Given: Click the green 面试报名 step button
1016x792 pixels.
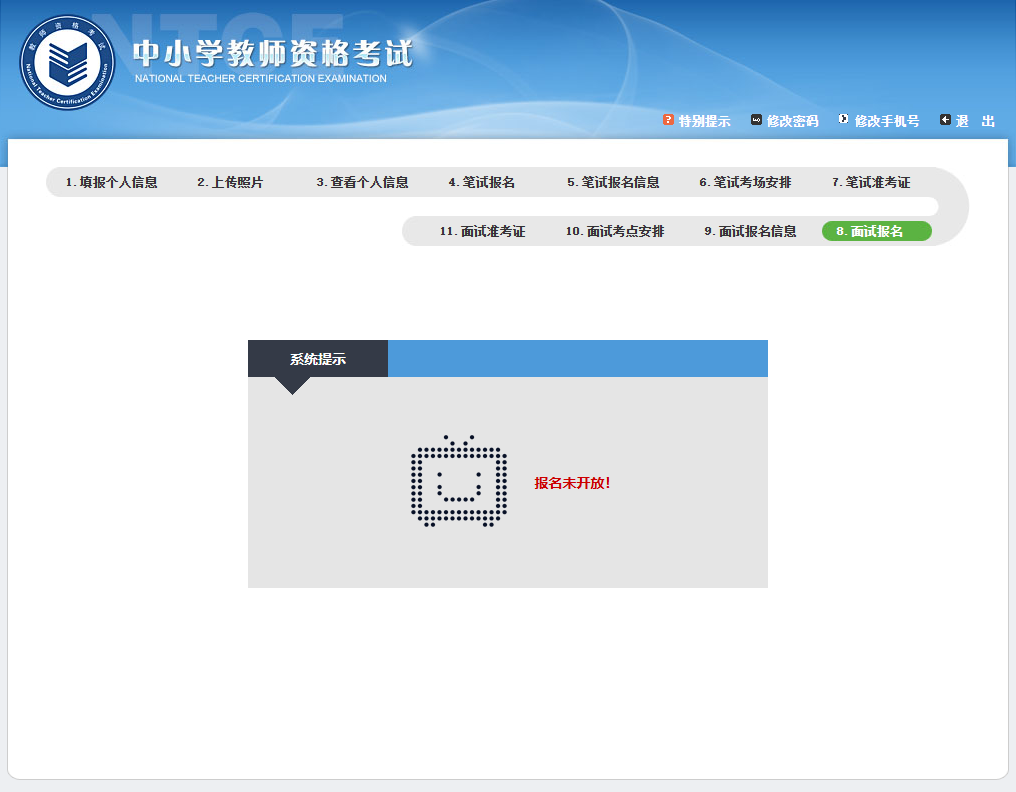Looking at the screenshot, I should pyautogui.click(x=876, y=231).
